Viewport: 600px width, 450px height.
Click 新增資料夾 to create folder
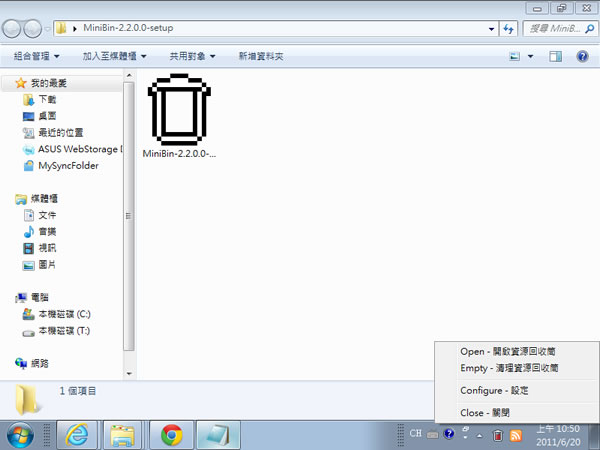click(261, 56)
